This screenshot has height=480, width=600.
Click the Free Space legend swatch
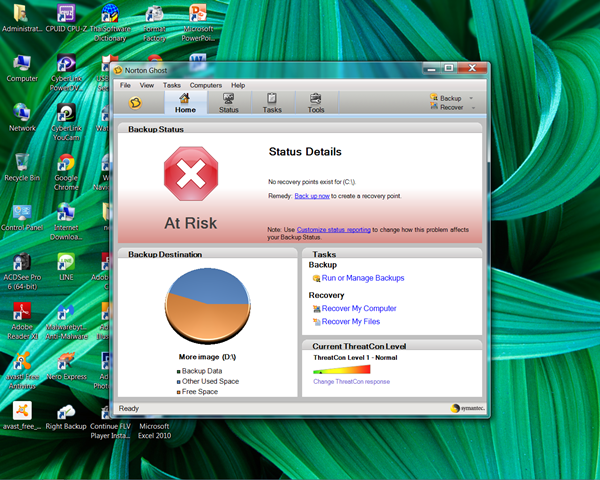(178, 392)
